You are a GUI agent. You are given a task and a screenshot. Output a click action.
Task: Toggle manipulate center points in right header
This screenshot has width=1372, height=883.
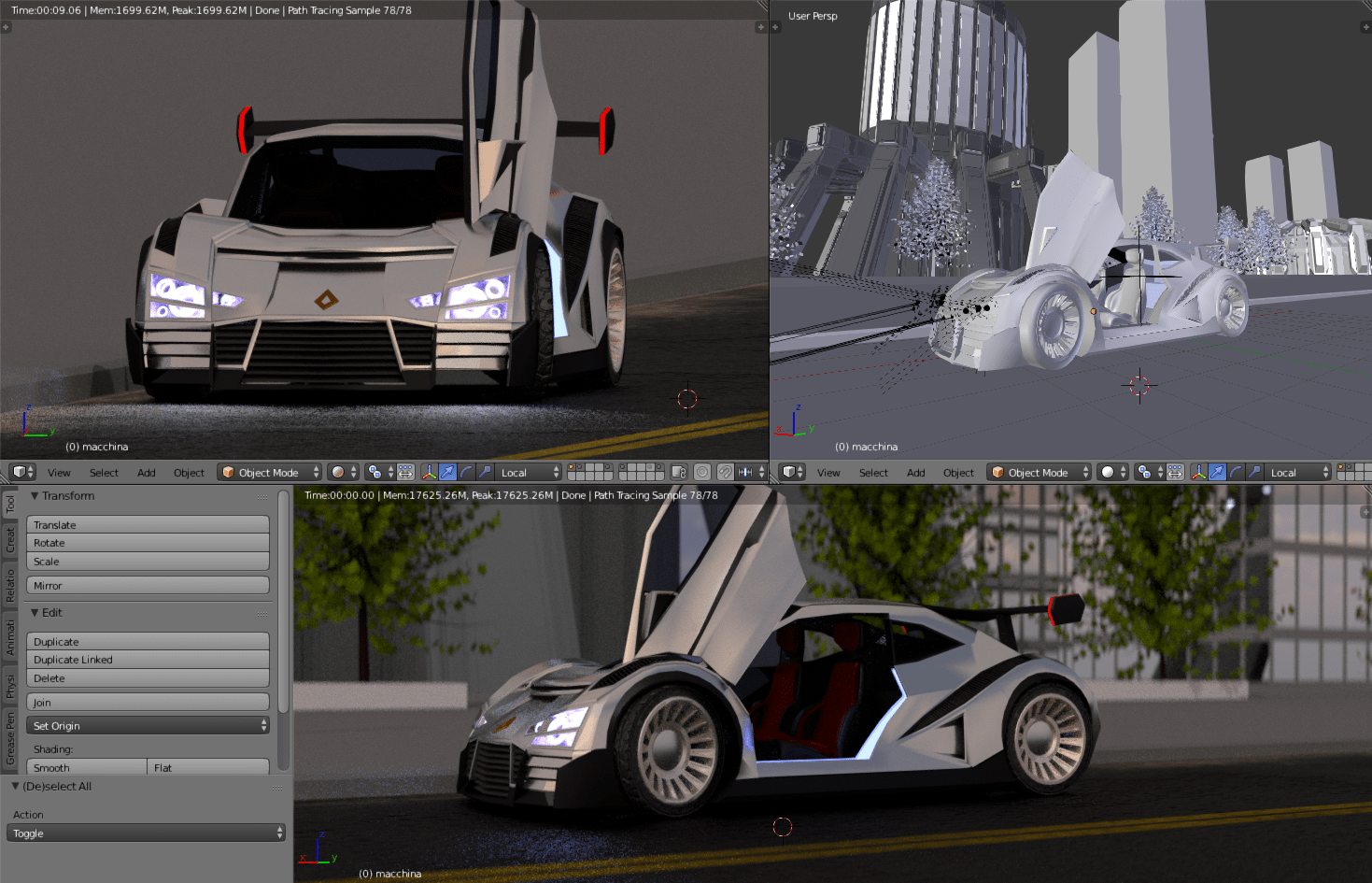pos(1175,472)
